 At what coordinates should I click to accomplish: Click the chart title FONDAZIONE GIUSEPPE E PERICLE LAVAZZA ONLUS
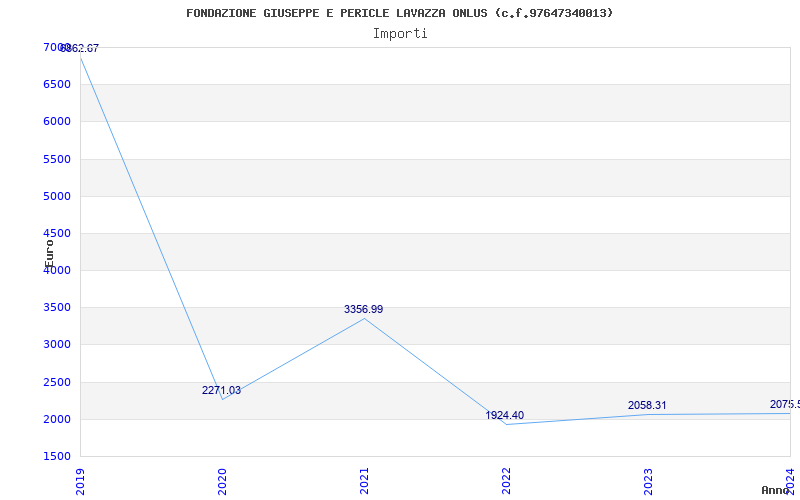(399, 13)
